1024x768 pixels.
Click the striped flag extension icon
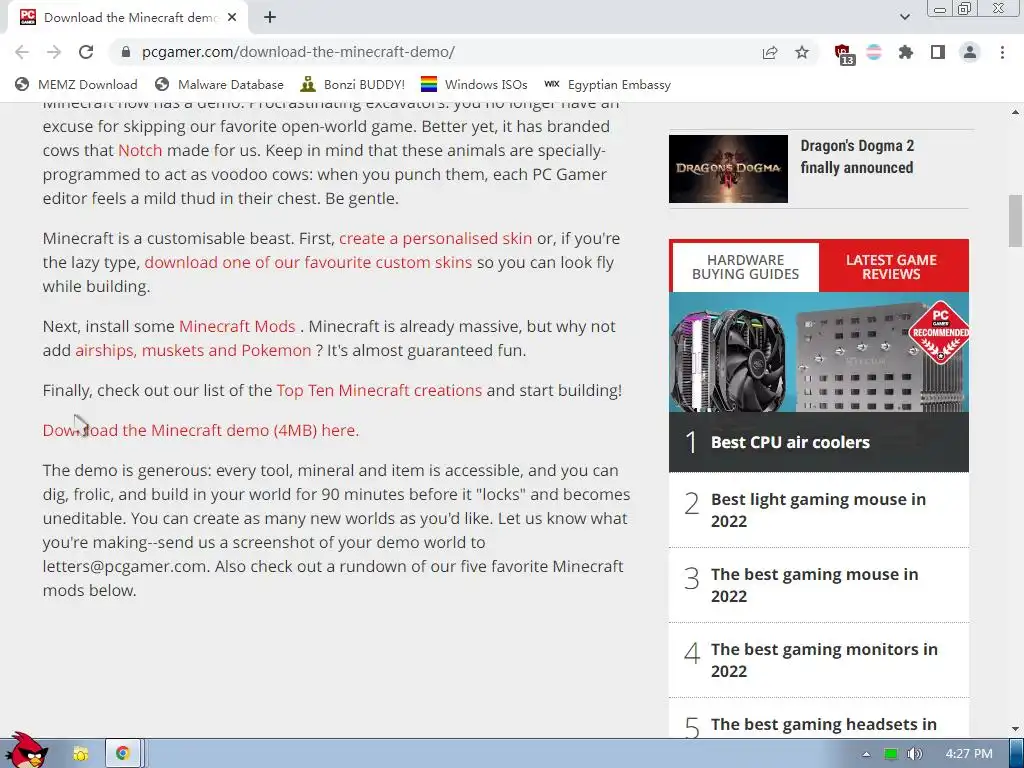coord(874,52)
